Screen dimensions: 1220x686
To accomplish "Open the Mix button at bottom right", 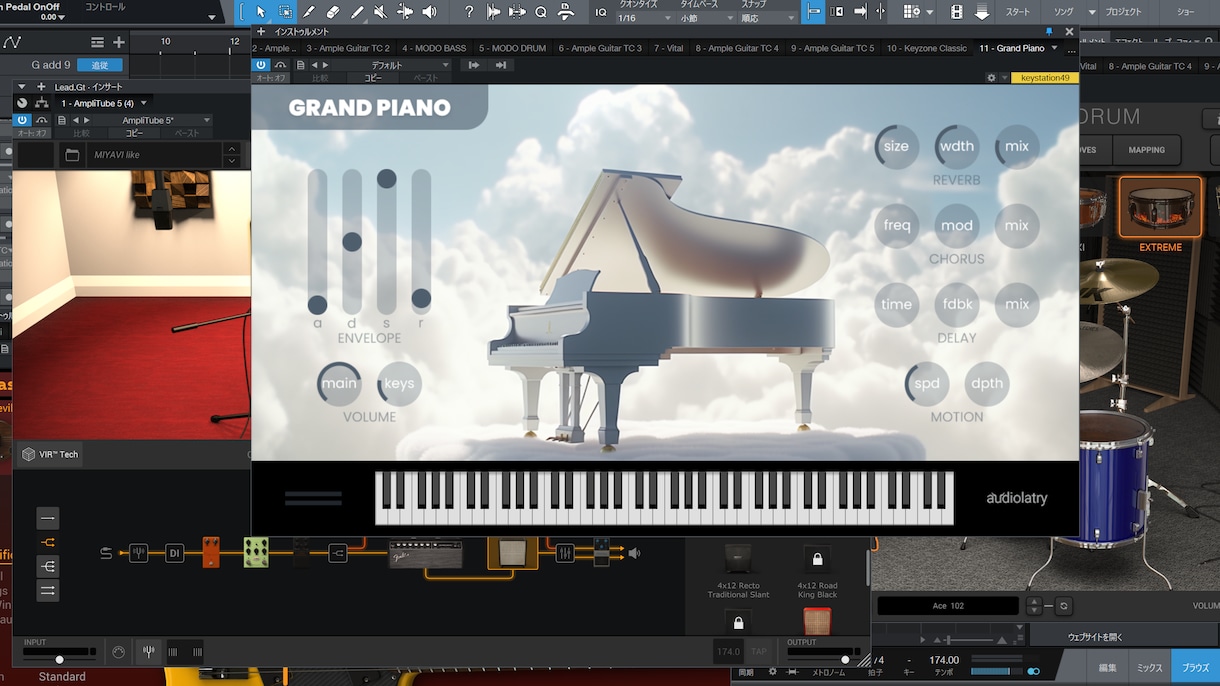I will pyautogui.click(x=1149, y=667).
